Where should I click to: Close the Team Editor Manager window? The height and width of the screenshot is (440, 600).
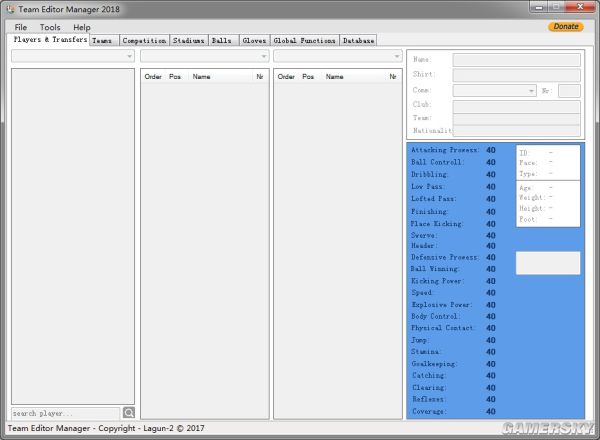click(580, 7)
